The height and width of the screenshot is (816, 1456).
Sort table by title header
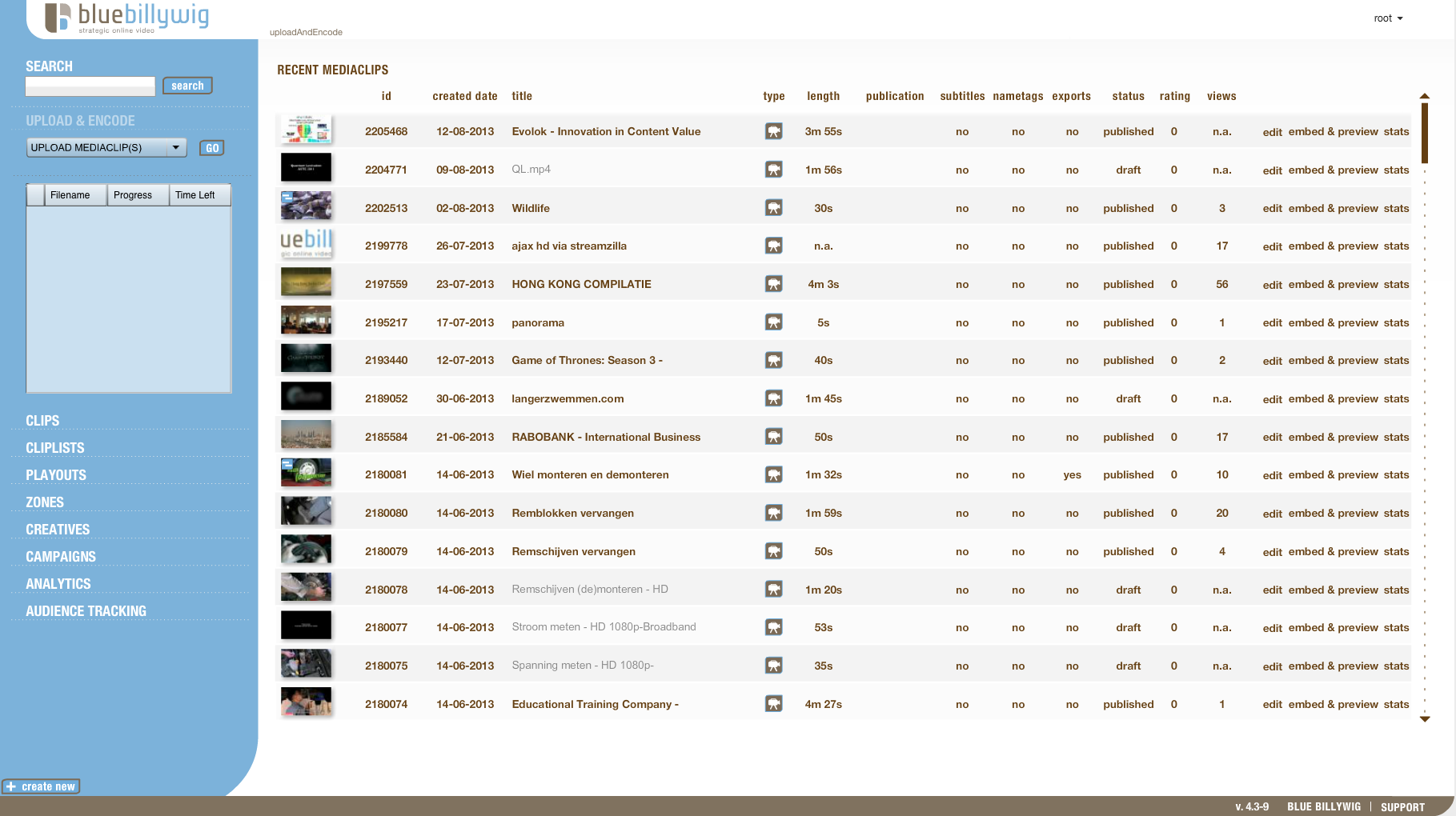tap(522, 96)
